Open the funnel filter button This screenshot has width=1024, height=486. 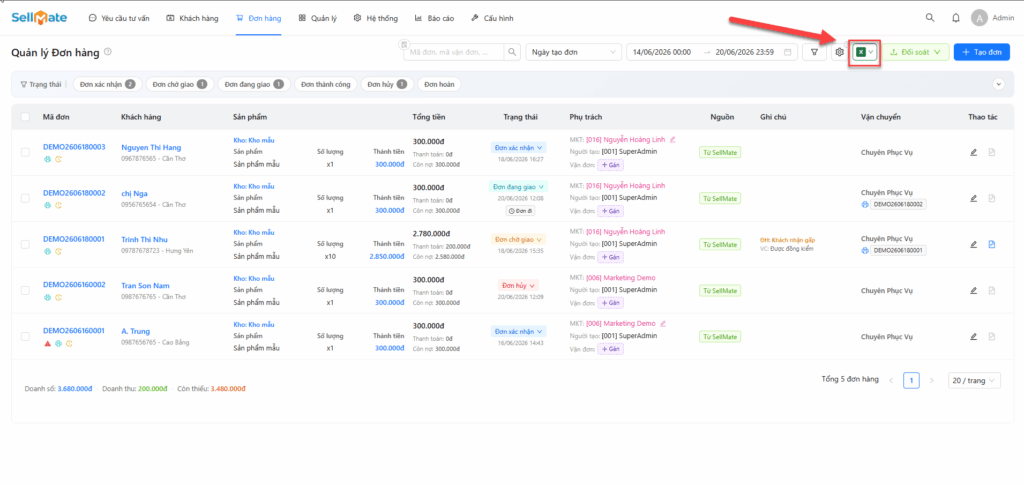click(814, 52)
